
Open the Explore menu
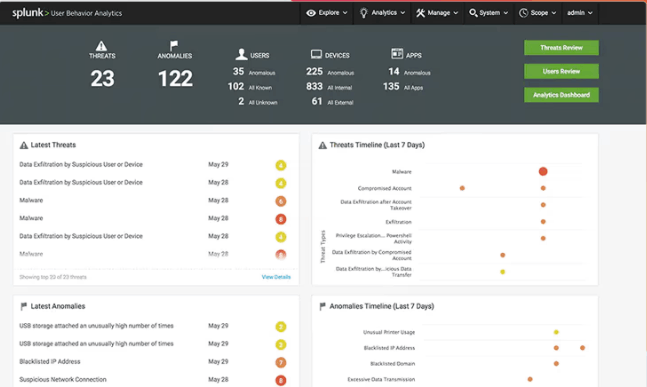[326, 13]
